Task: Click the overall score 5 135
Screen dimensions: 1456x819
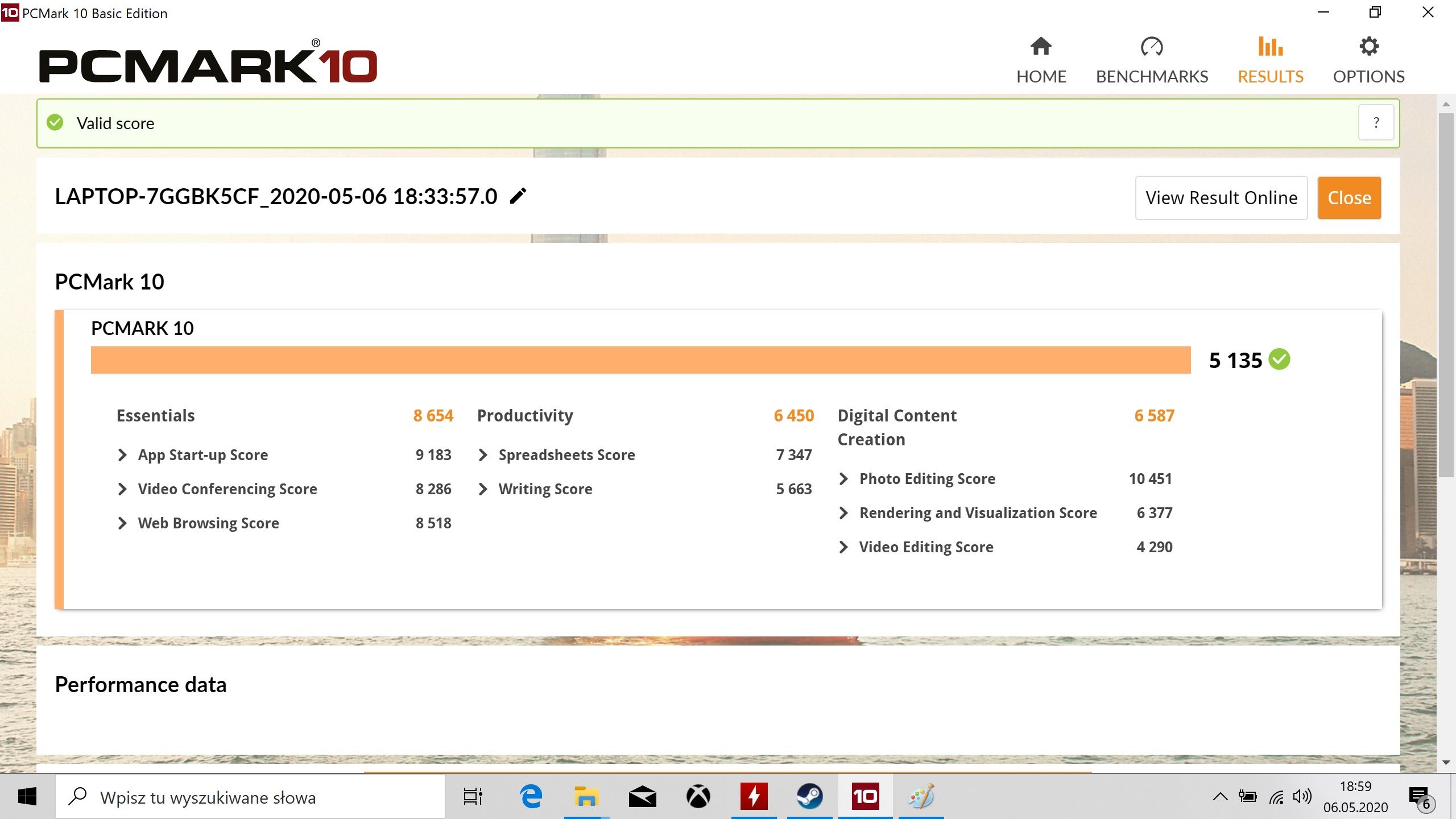Action: [1235, 360]
